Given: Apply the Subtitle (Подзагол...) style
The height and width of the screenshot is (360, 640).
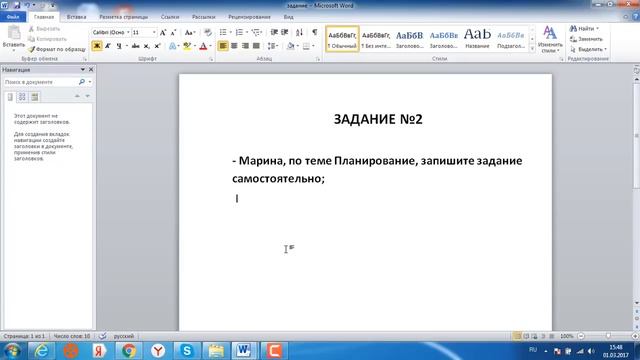Looking at the screenshot, I should pyautogui.click(x=511, y=39).
